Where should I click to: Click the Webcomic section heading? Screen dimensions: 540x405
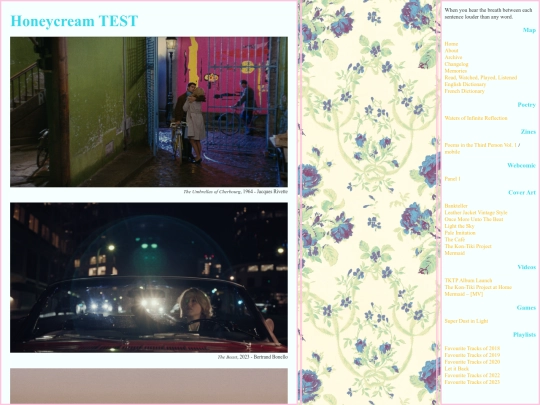tap(521, 165)
